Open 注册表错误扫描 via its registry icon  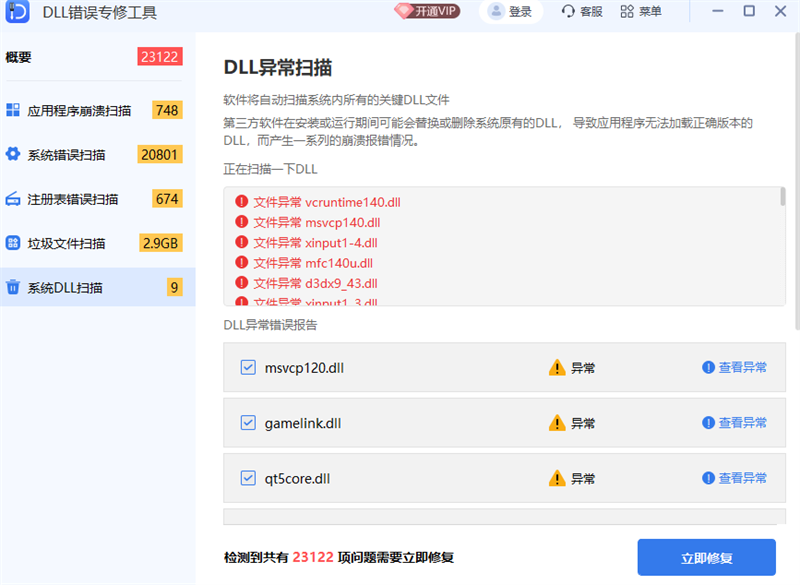14,198
